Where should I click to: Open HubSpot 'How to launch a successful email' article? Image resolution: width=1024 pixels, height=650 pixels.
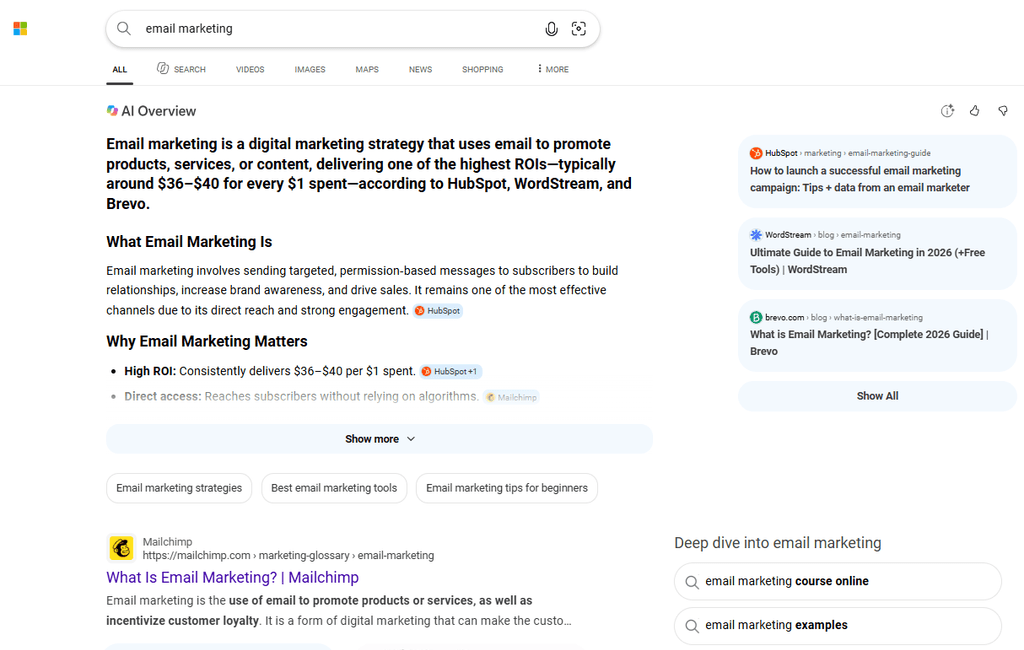pos(859,179)
